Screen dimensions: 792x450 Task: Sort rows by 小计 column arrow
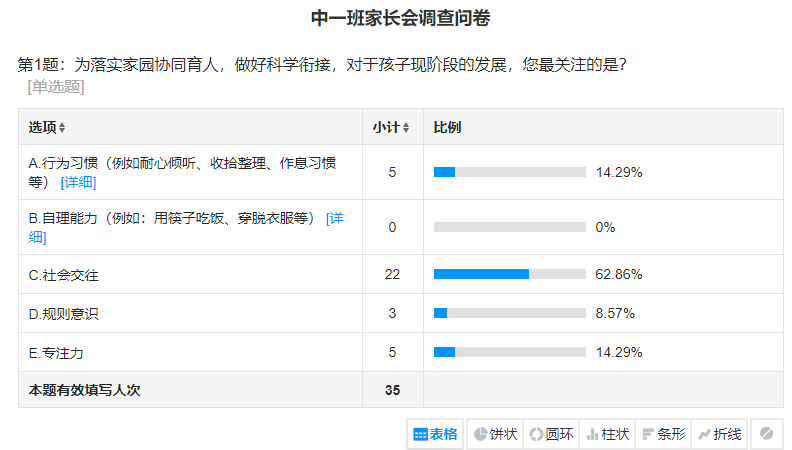406,128
